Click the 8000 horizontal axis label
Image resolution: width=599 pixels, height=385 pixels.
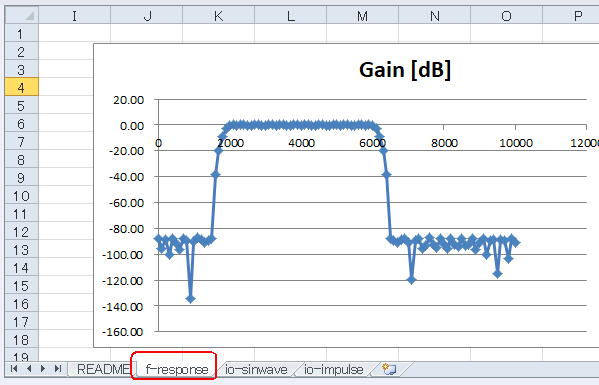(444, 143)
